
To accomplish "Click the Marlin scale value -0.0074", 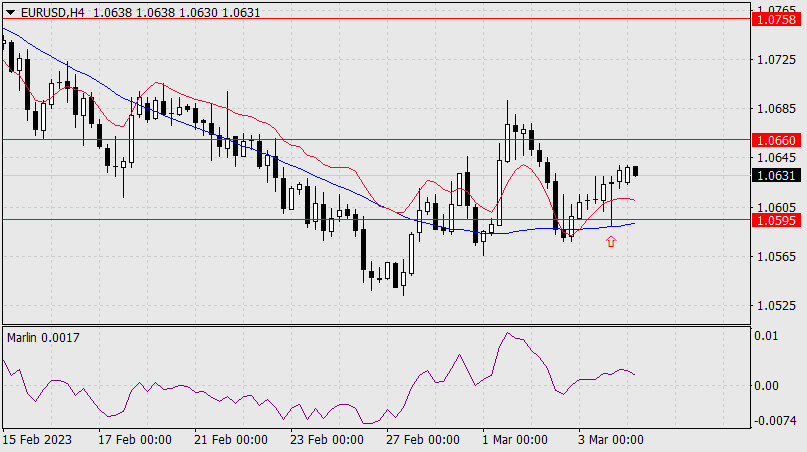I will tap(775, 421).
